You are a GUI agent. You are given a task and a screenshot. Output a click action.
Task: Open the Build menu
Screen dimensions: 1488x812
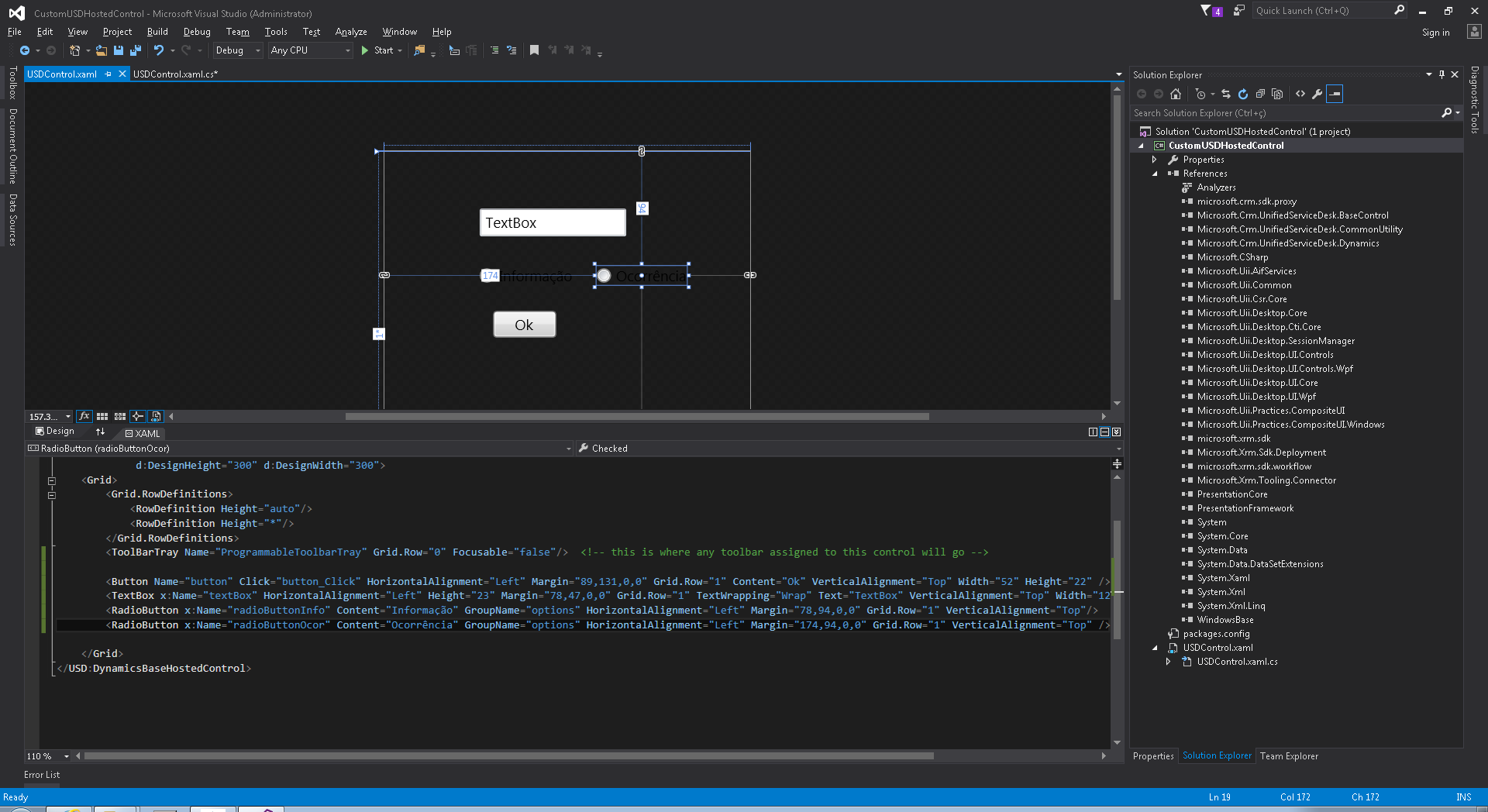click(x=157, y=32)
